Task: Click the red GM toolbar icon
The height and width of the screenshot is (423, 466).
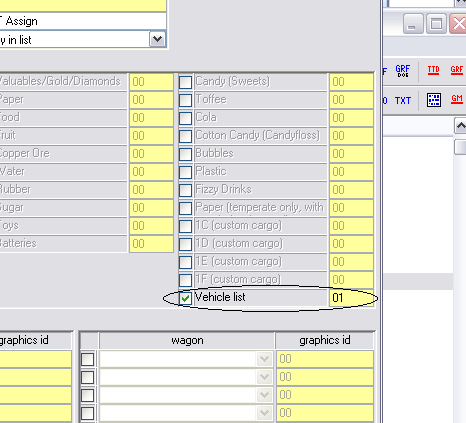Action: [457, 99]
